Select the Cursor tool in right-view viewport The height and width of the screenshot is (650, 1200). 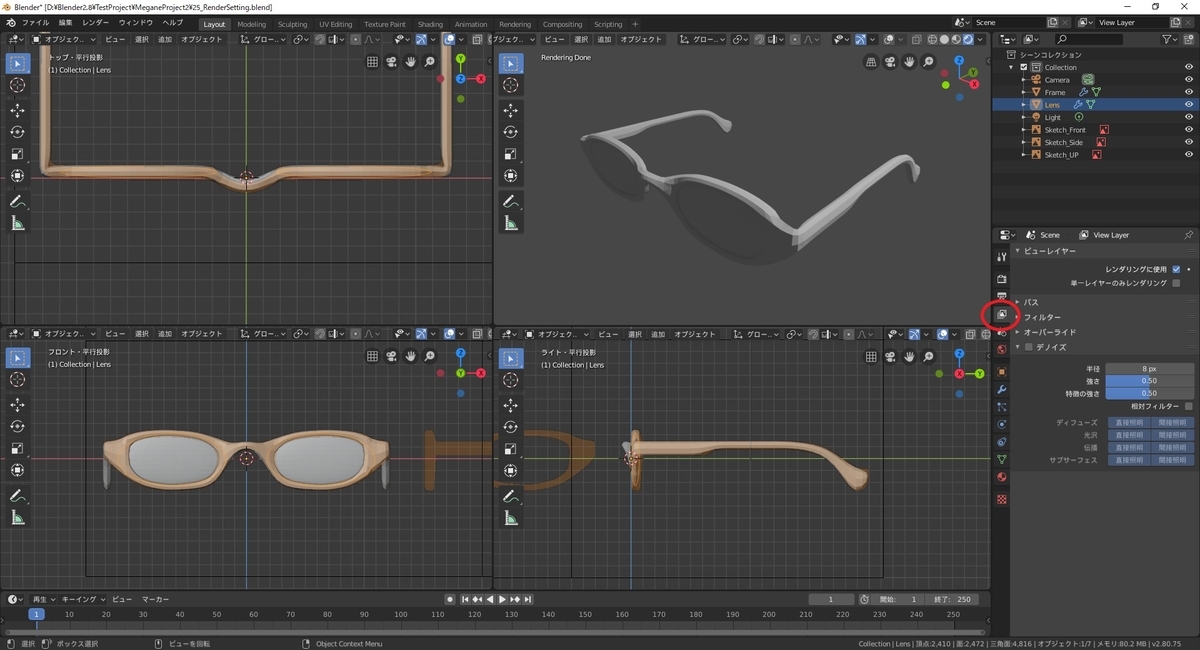(511, 380)
